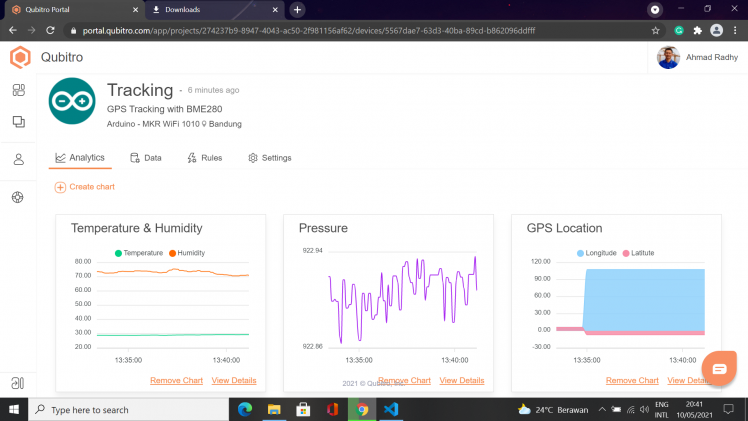
Task: Open the devices icon in left sidebar
Action: coord(19,122)
